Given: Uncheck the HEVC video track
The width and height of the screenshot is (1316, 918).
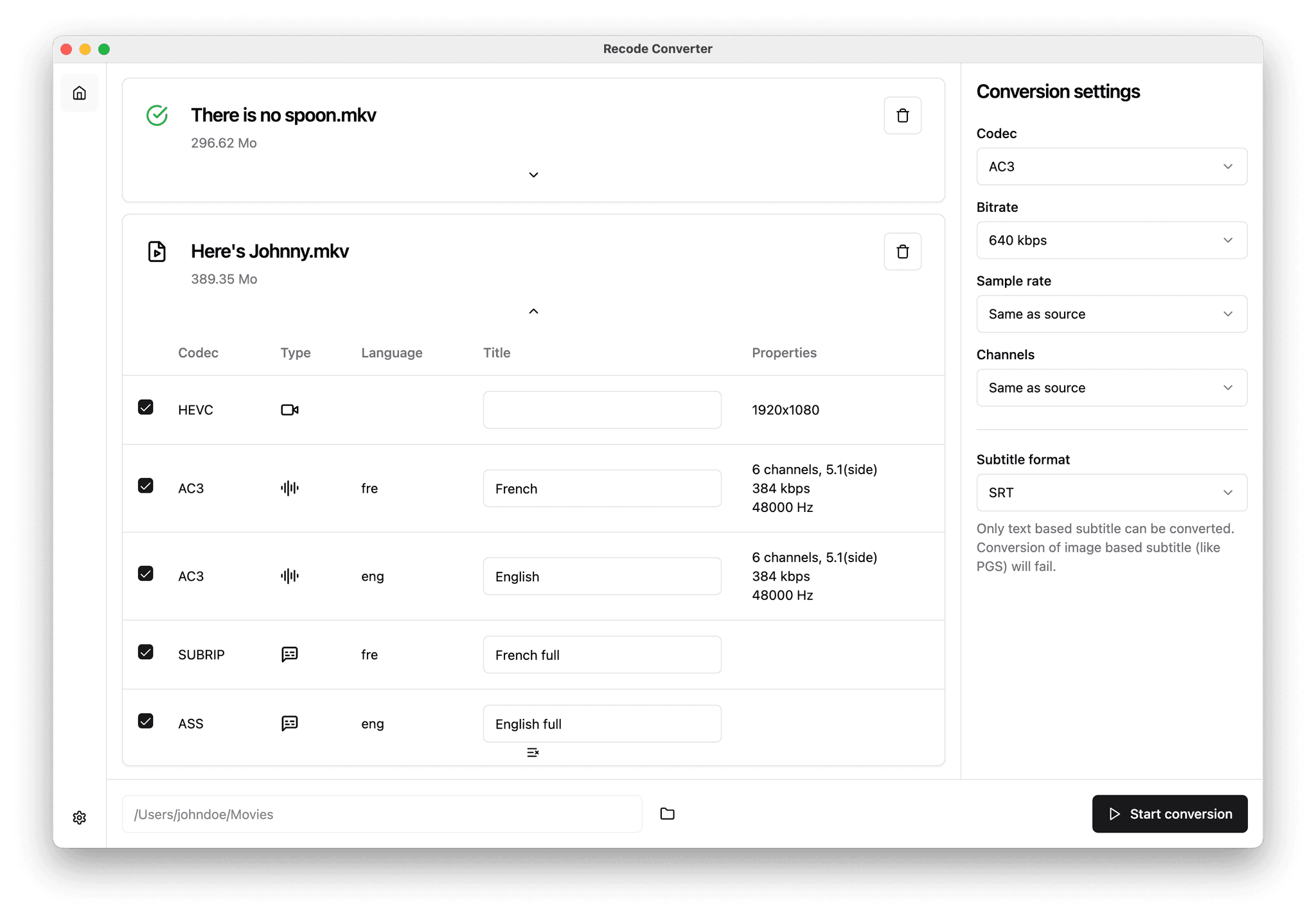Looking at the screenshot, I should click(146, 407).
